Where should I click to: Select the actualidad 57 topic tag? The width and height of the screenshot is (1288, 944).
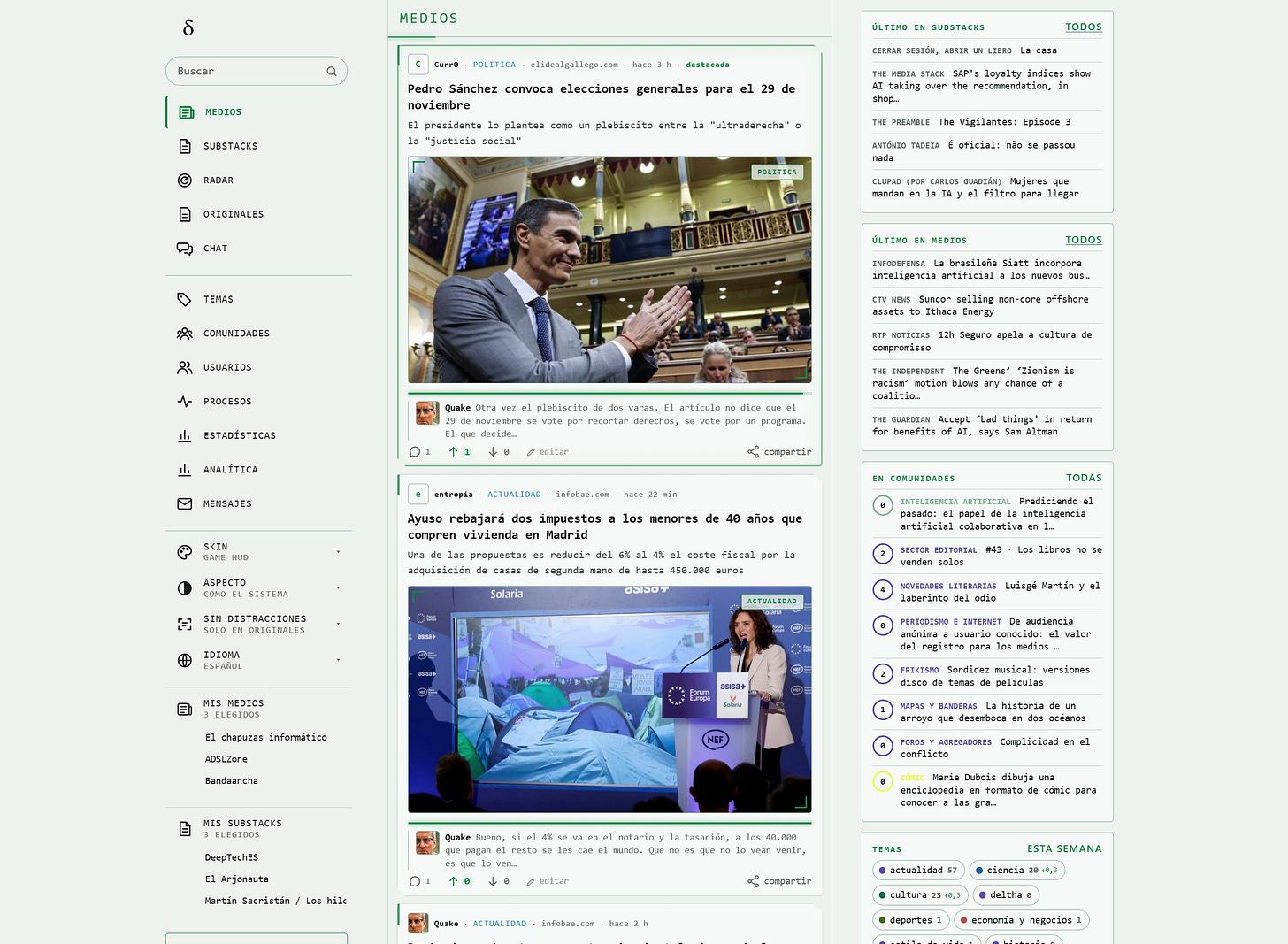pyautogui.click(x=918, y=871)
